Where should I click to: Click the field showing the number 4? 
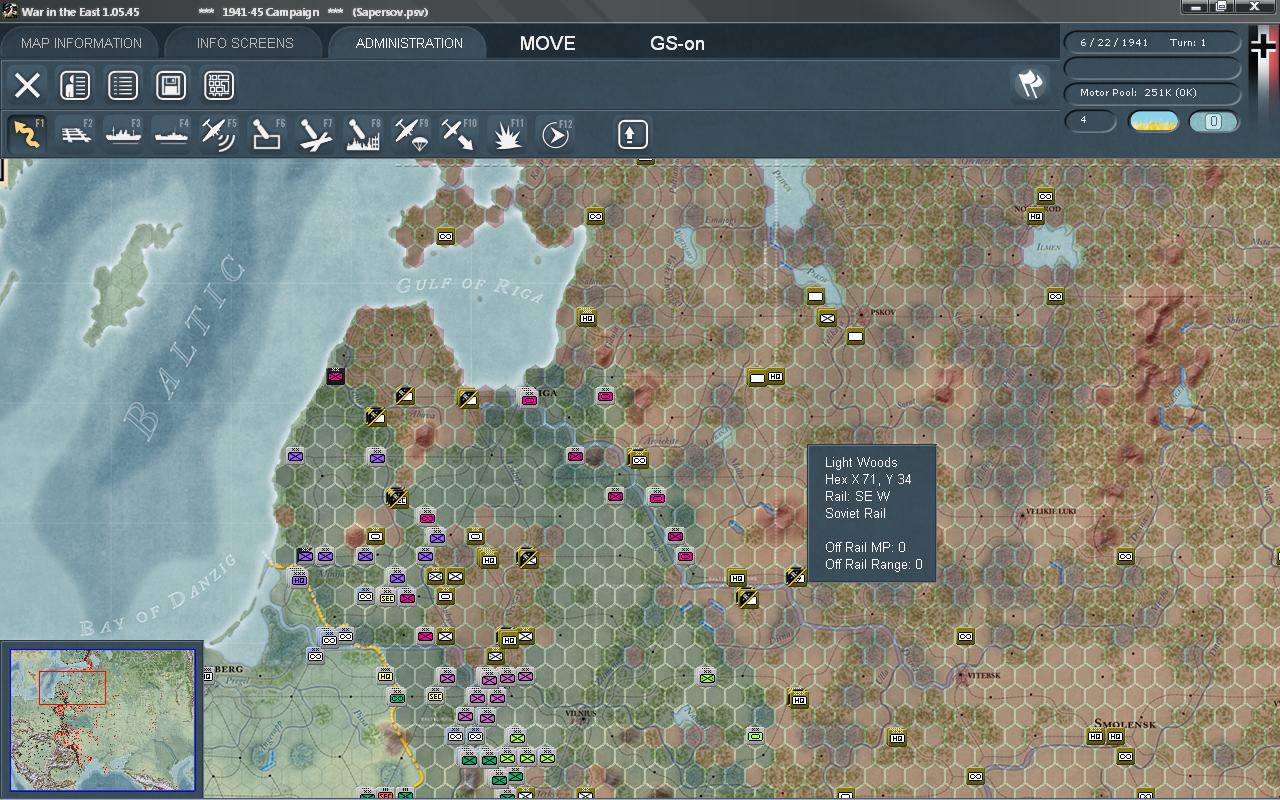tap(1090, 121)
